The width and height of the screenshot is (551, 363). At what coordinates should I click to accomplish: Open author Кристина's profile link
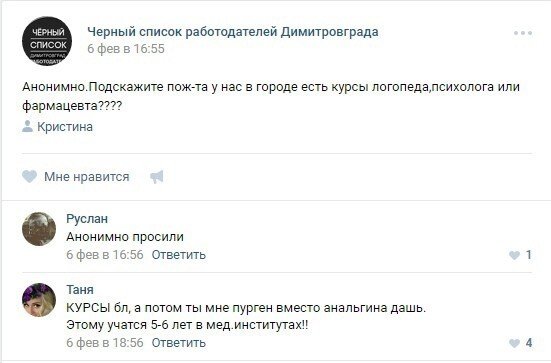click(65, 127)
